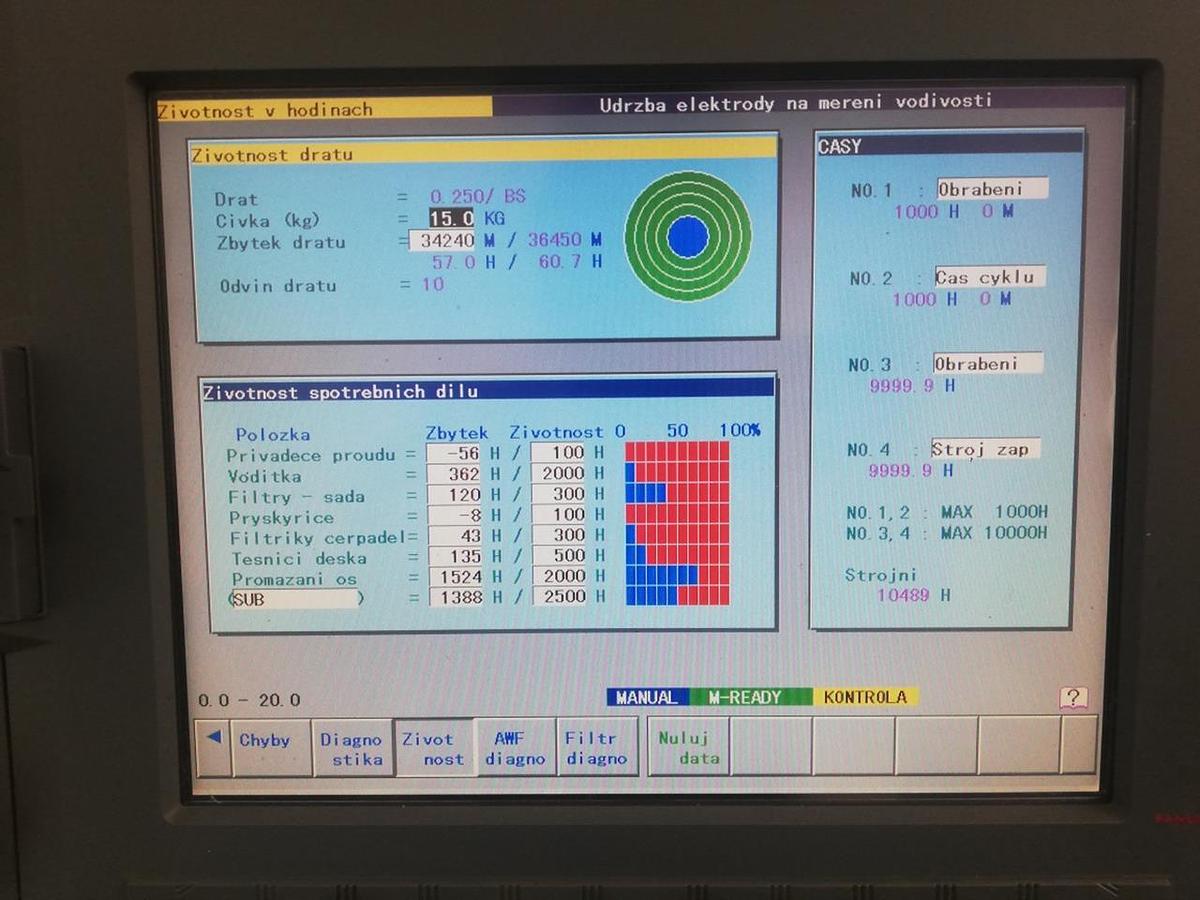1200x900 pixels.
Task: Click the Odvin dratu value 10
Action: (431, 284)
